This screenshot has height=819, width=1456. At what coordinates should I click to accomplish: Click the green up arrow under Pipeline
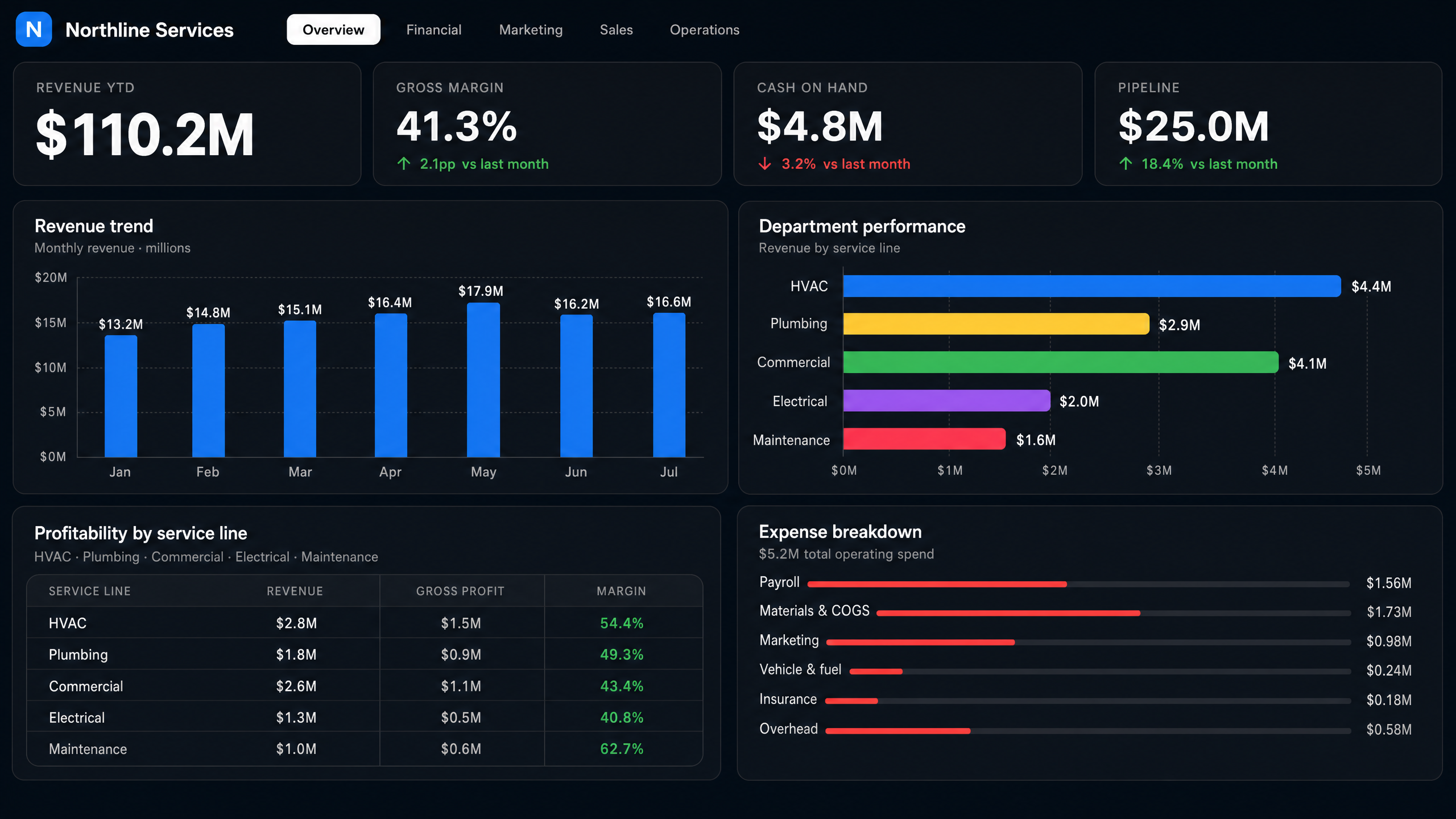(1126, 164)
